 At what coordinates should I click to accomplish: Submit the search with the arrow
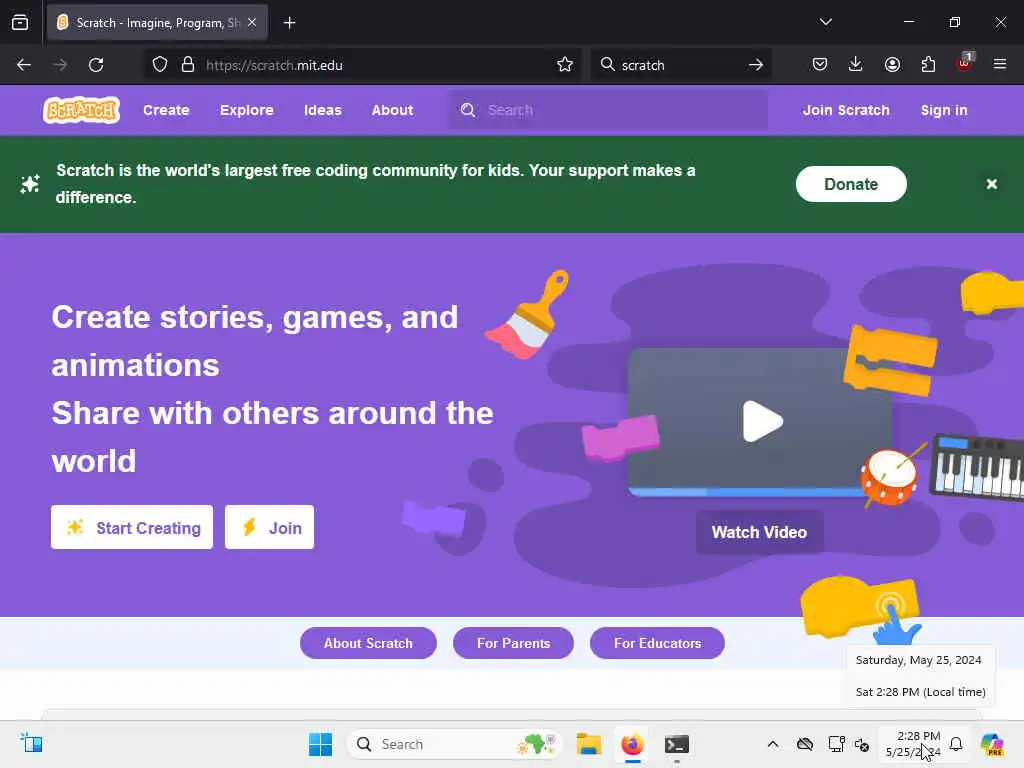click(x=756, y=65)
